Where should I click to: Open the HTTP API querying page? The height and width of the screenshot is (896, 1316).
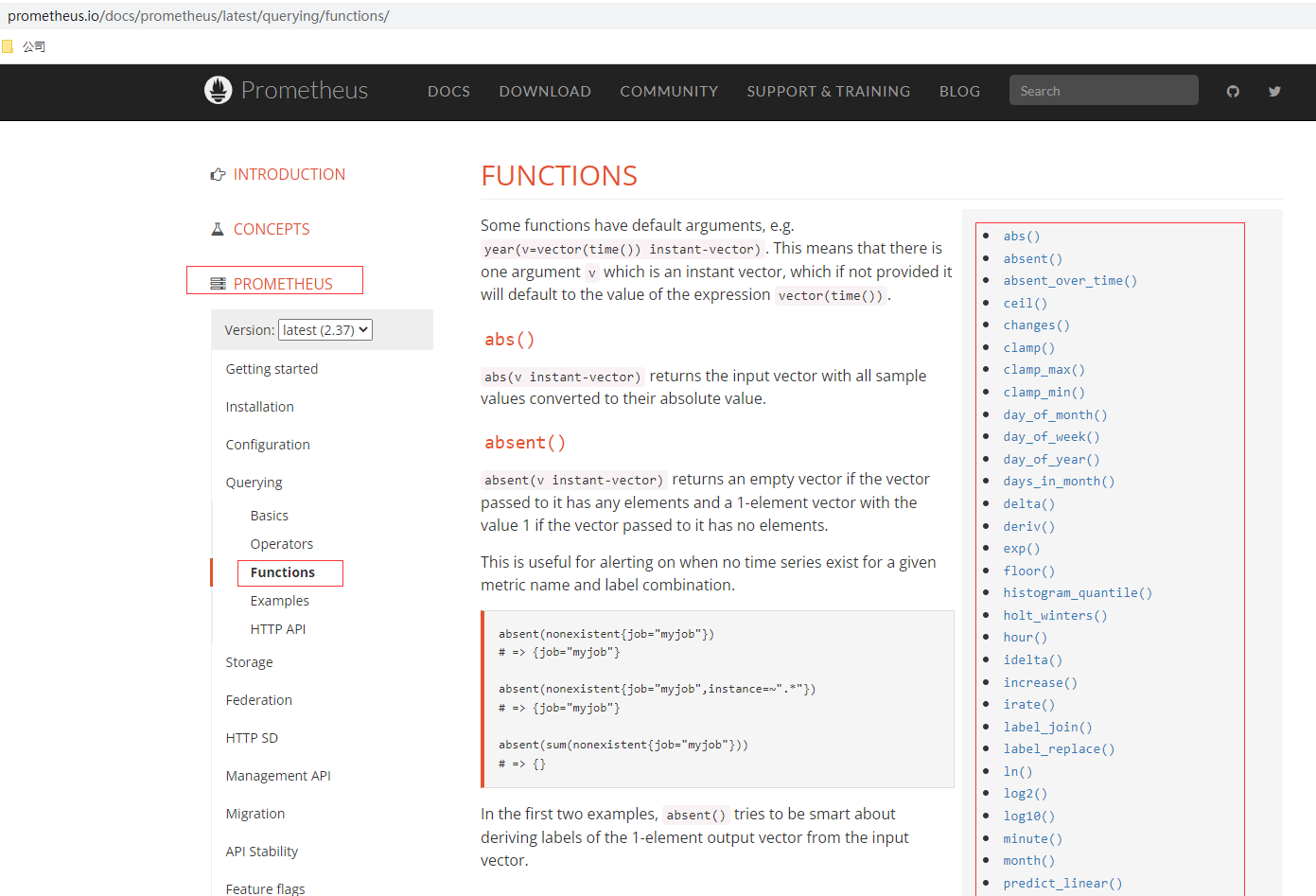(278, 629)
